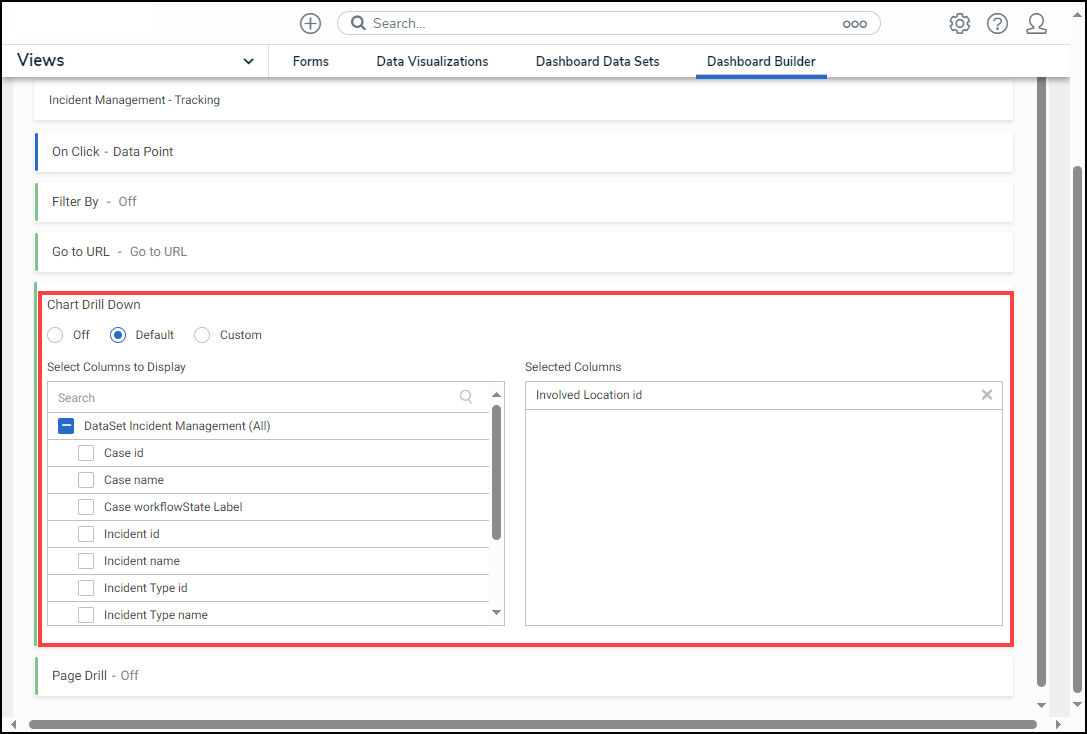1087x734 pixels.
Task: Click the plus create-new icon
Action: tap(310, 23)
